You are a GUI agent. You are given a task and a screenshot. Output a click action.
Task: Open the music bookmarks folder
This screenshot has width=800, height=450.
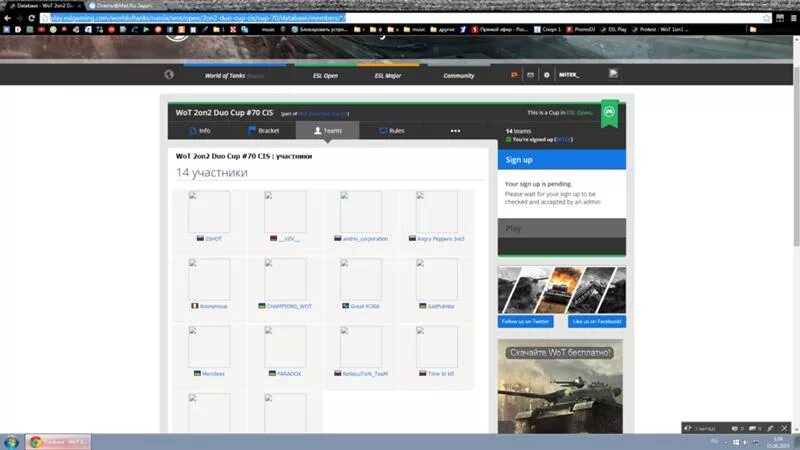414,30
